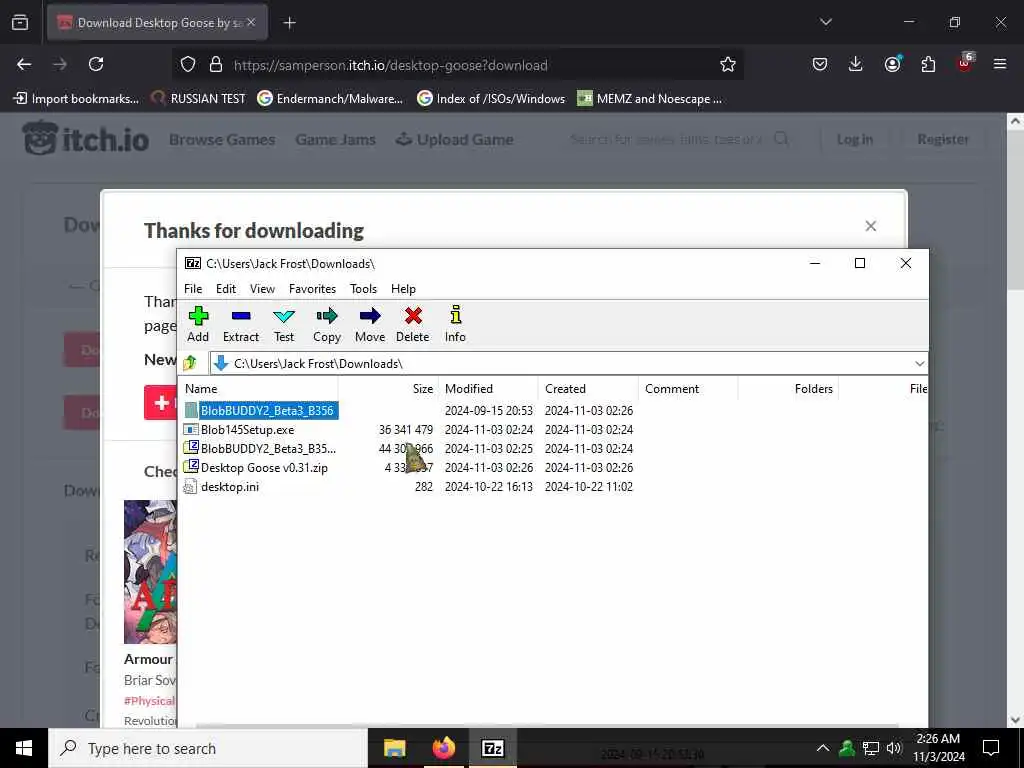Click modified date 2024-10-22 16:13
The width and height of the screenshot is (1024, 768).
point(488,487)
